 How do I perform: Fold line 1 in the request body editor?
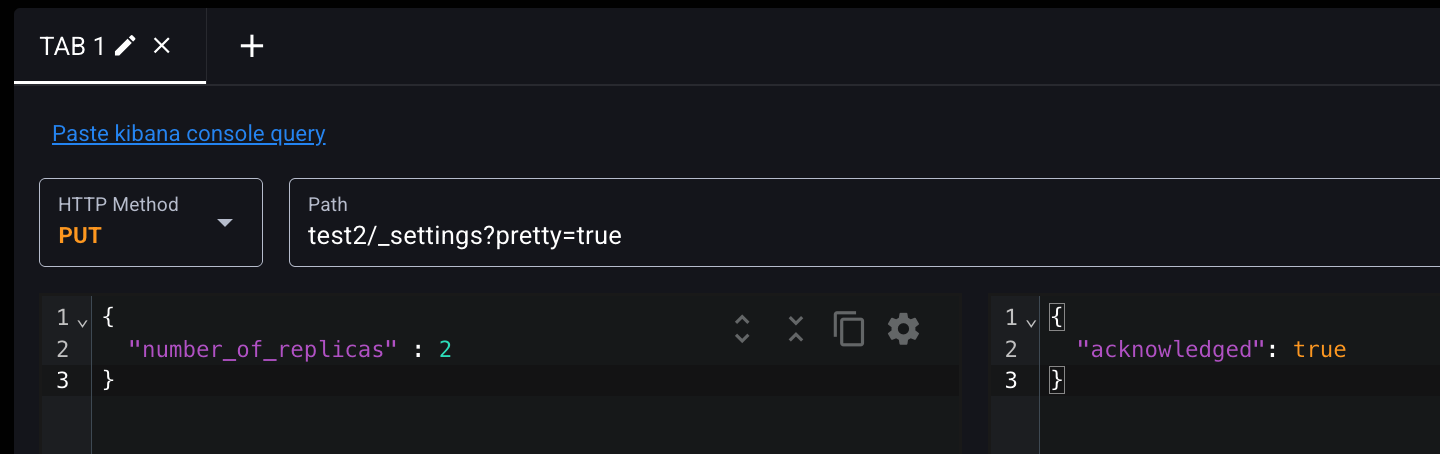pyautogui.click(x=82, y=321)
